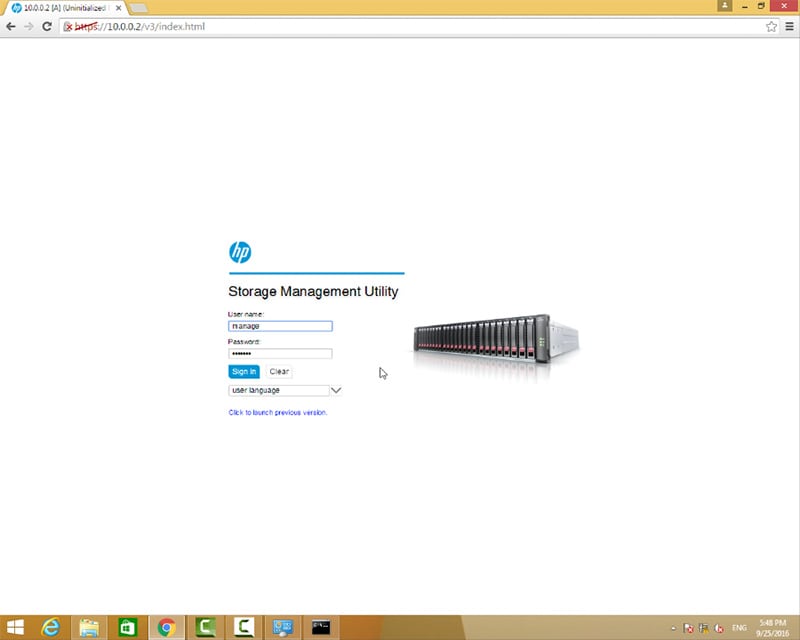Image resolution: width=800 pixels, height=640 pixels.
Task: Open the command prompt from the taskbar
Action: pyautogui.click(x=321, y=627)
